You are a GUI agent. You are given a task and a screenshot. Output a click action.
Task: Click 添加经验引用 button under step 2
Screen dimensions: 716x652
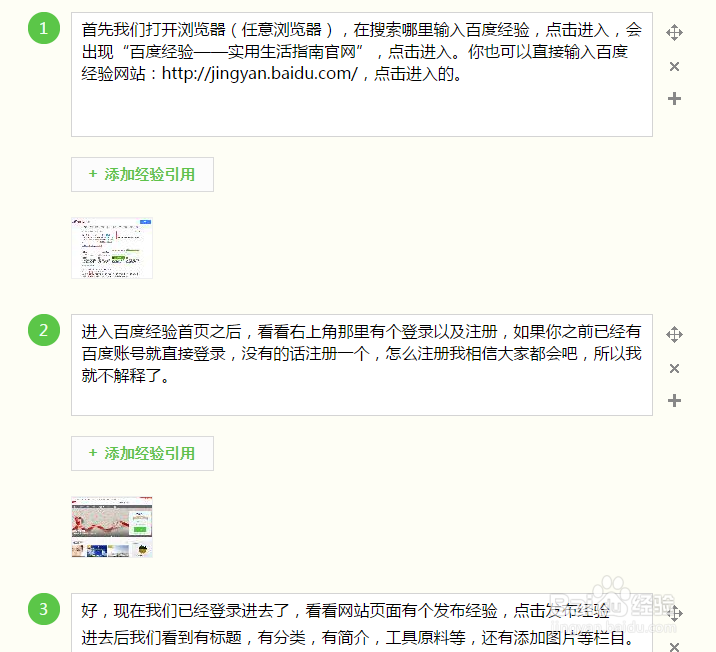point(142,453)
